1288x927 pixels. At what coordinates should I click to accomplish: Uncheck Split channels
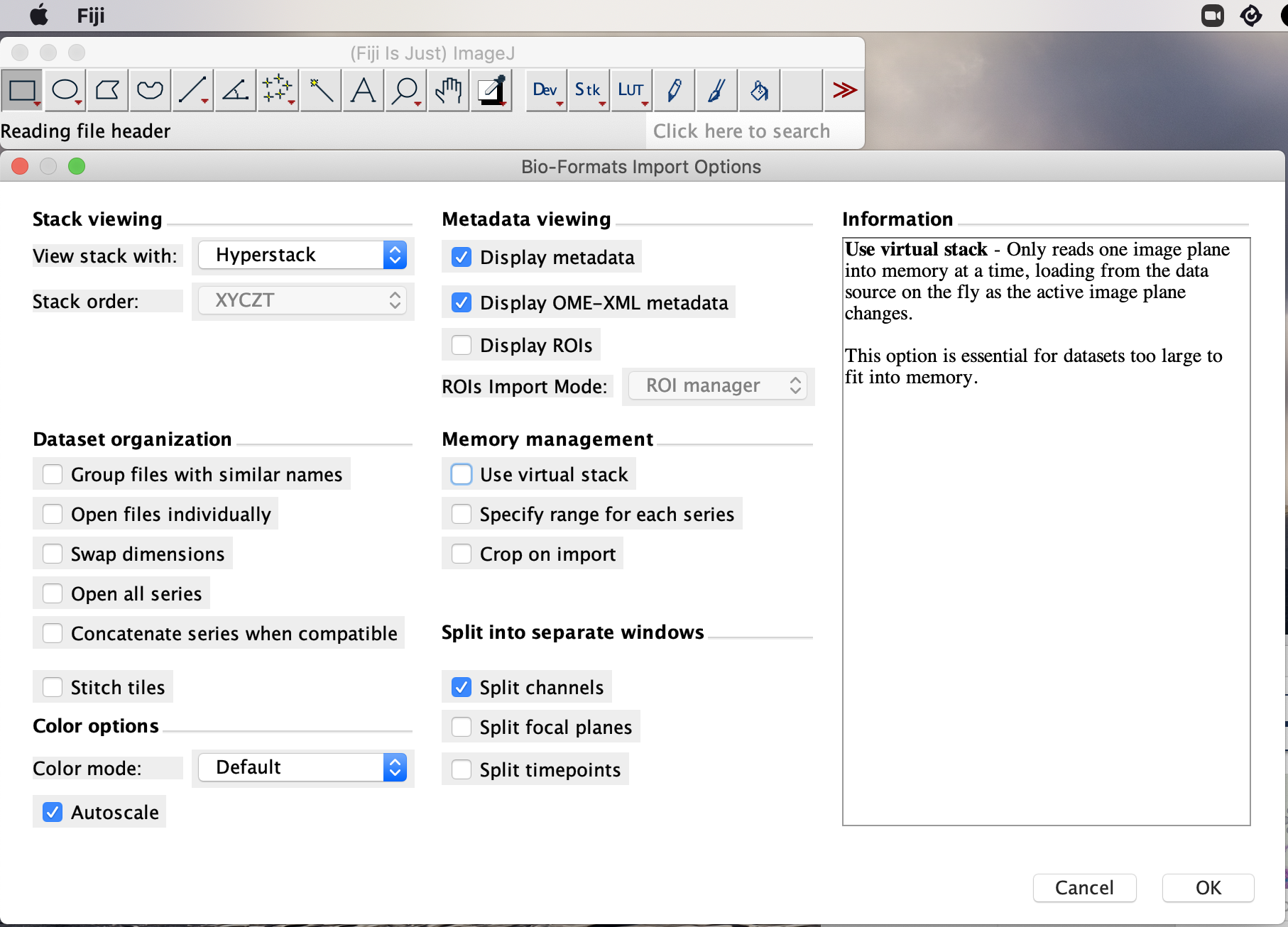[462, 687]
